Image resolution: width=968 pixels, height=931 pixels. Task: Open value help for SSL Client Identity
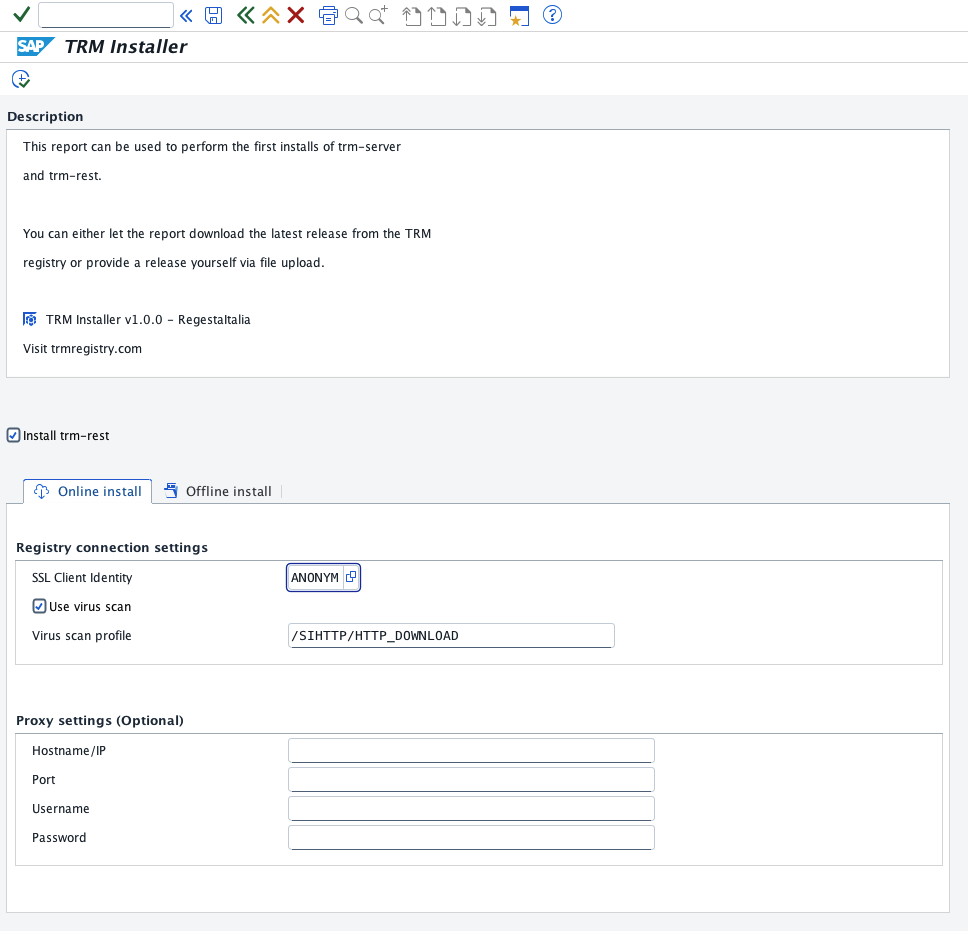351,578
